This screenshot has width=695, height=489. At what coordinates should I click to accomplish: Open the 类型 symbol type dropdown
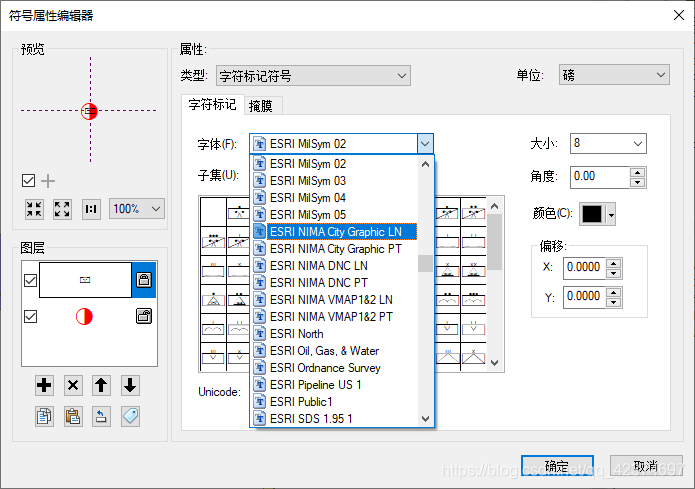(x=313, y=76)
